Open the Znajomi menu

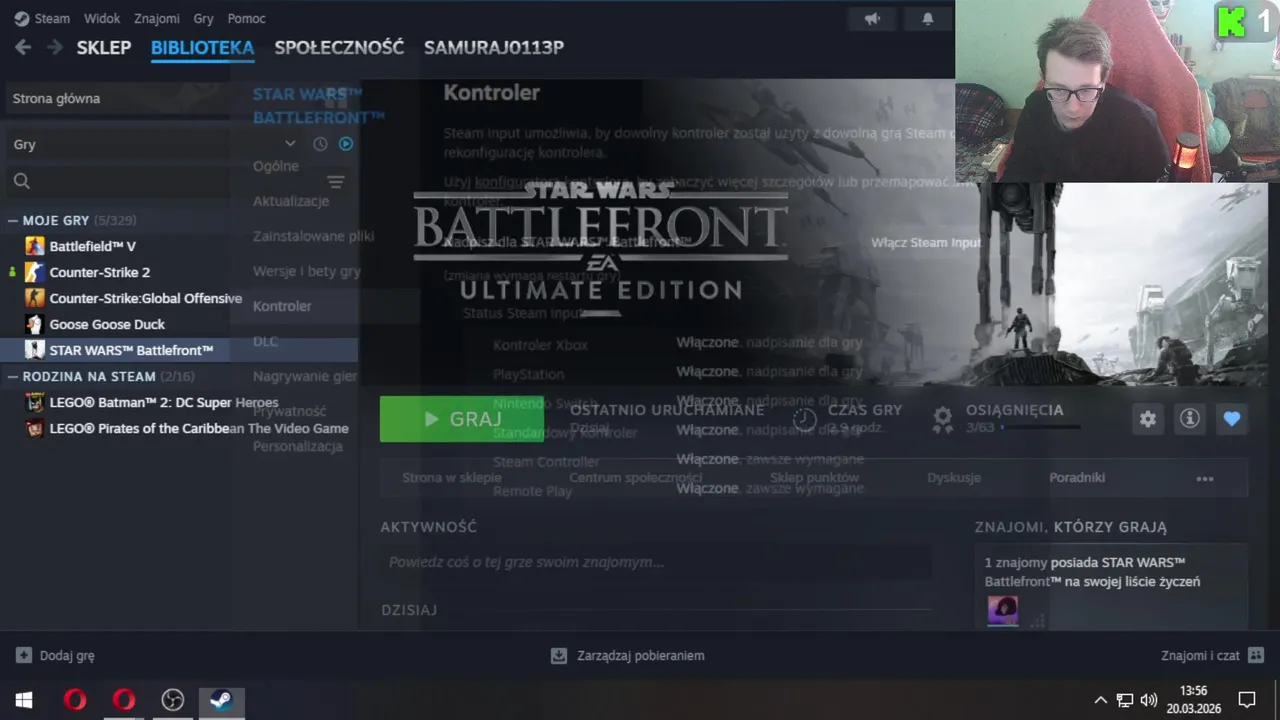tap(157, 18)
